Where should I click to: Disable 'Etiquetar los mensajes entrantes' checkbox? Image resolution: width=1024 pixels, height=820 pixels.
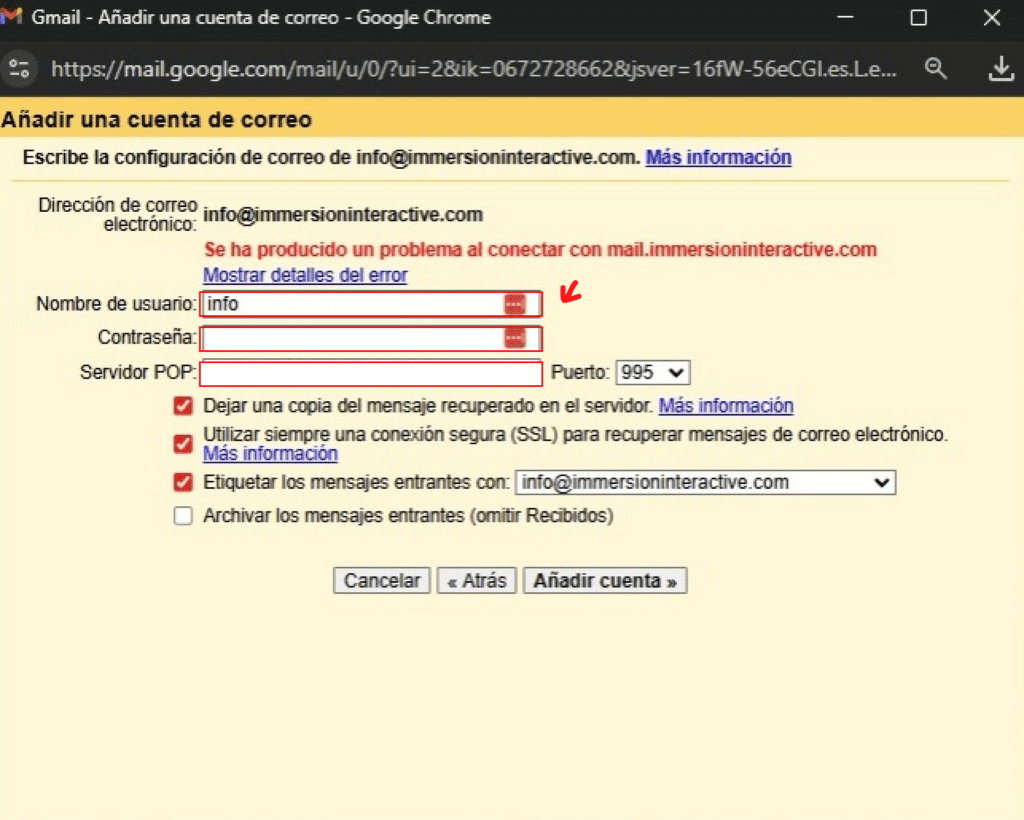pyautogui.click(x=183, y=483)
